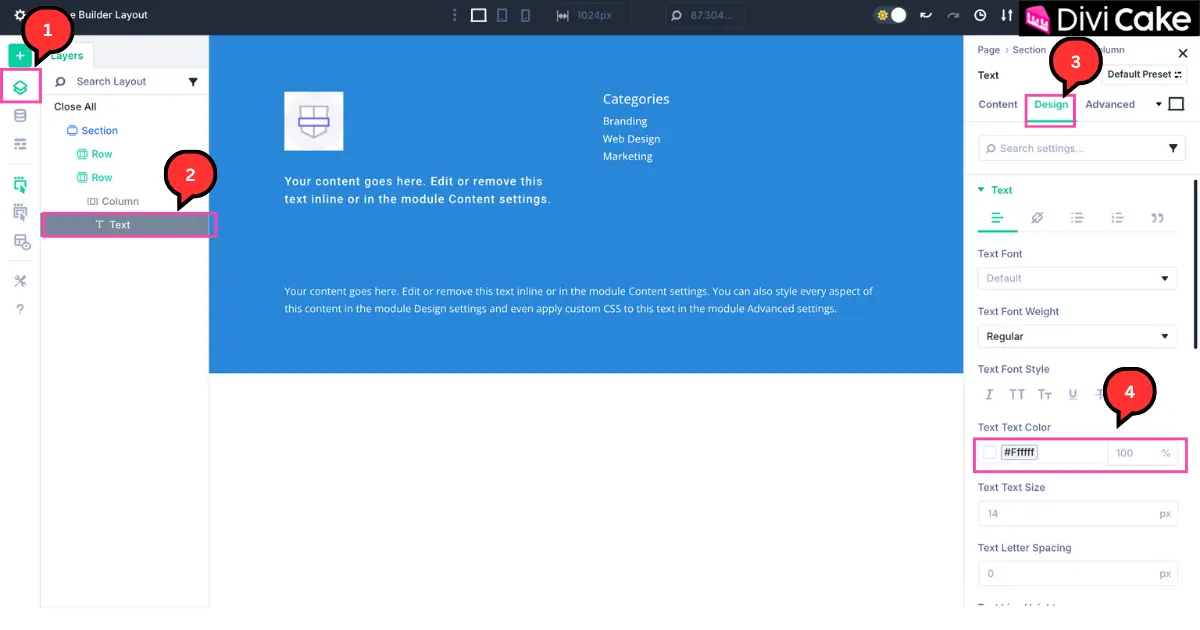Expand the settings panel with the square icon
Image resolution: width=1200 pixels, height=630 pixels.
click(1176, 104)
